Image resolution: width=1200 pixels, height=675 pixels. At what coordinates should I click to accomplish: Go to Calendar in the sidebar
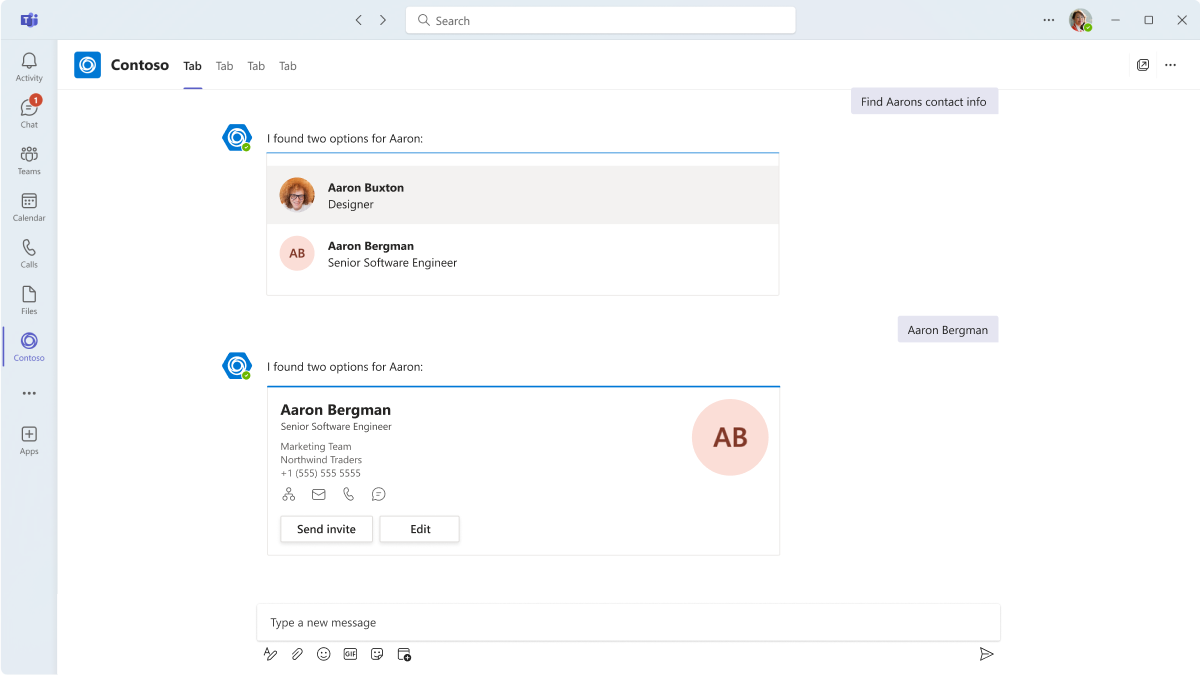(29, 207)
